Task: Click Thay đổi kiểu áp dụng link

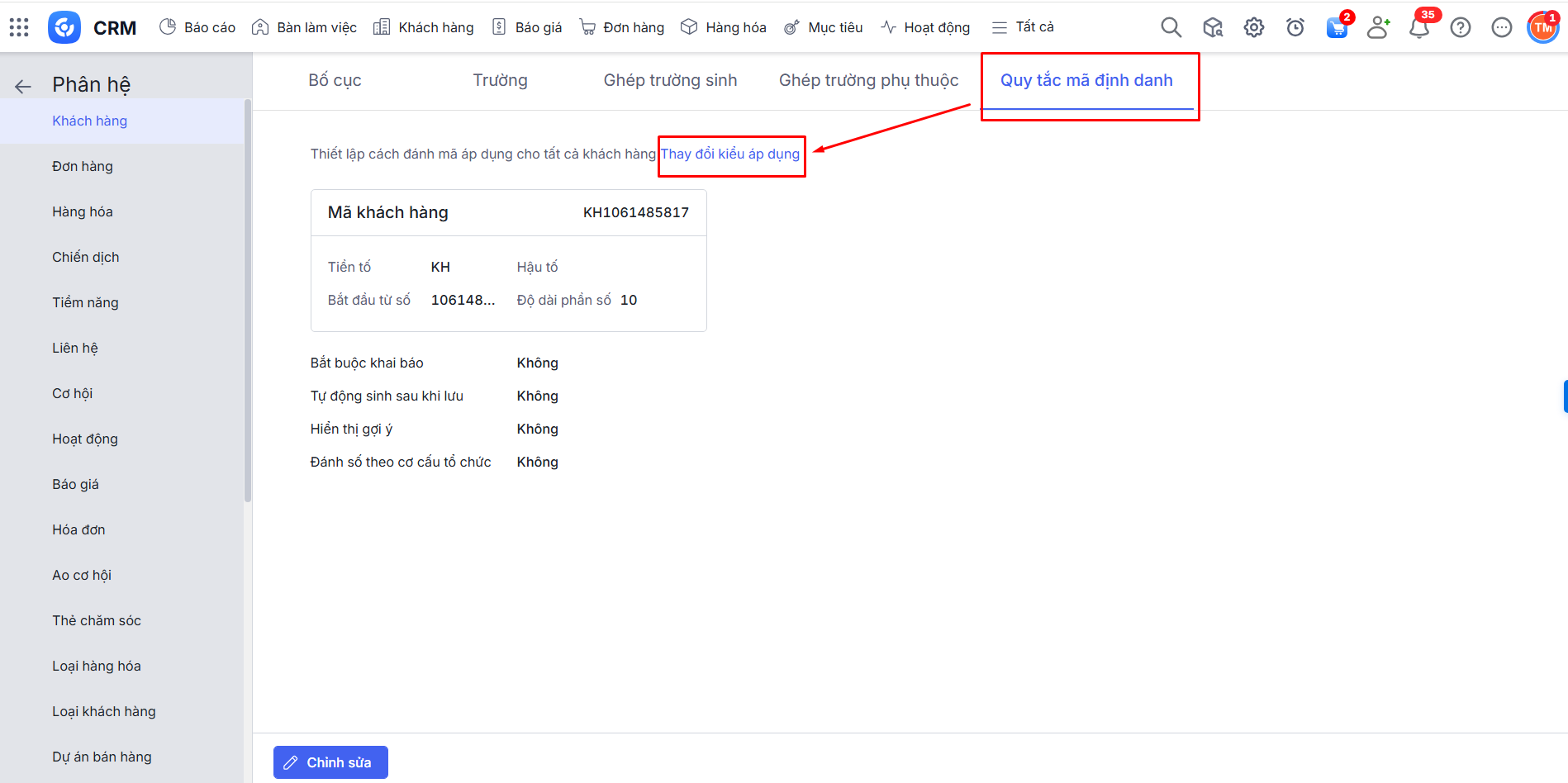Action: [730, 154]
